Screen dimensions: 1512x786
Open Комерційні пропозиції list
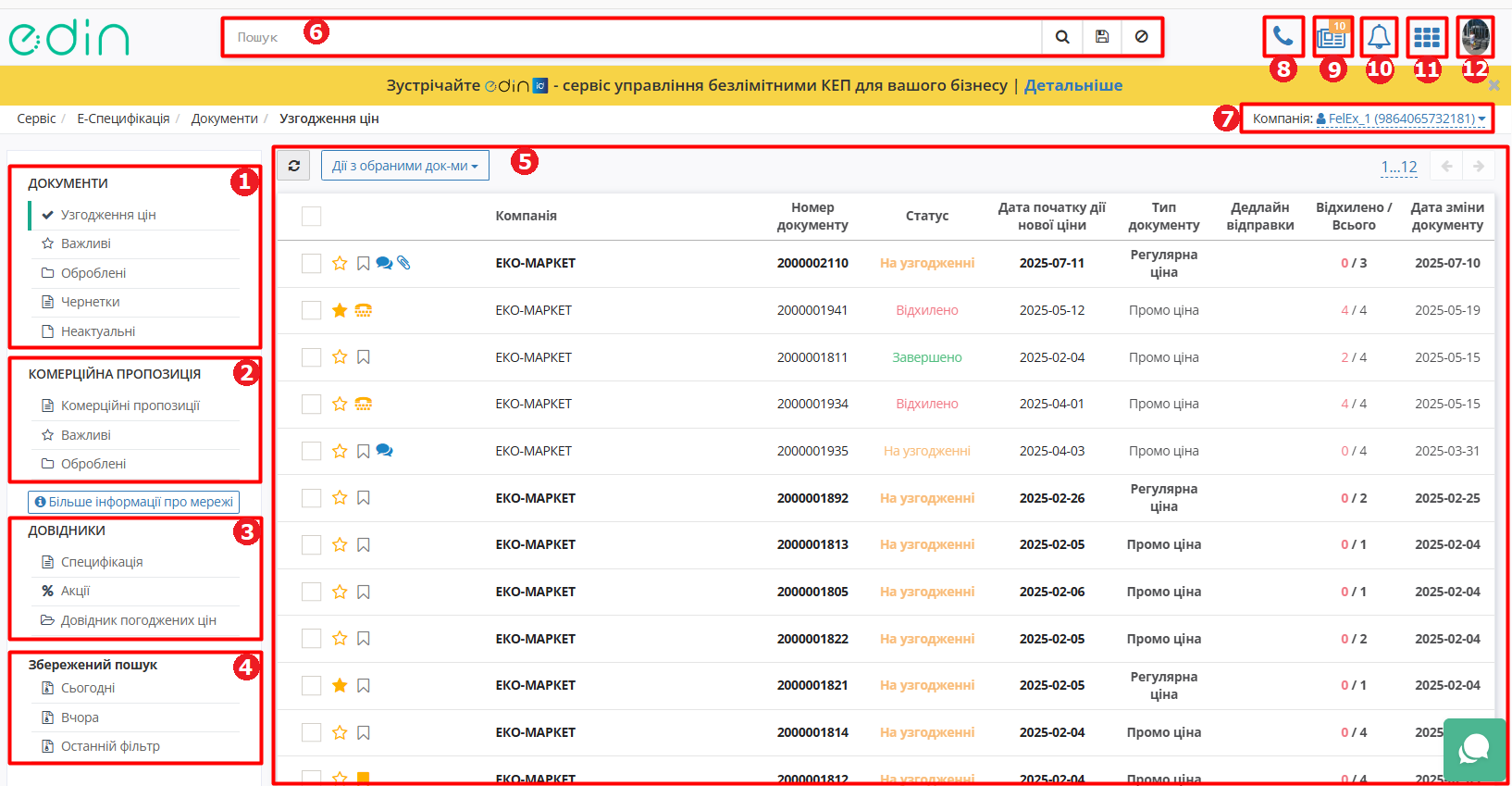[x=130, y=405]
